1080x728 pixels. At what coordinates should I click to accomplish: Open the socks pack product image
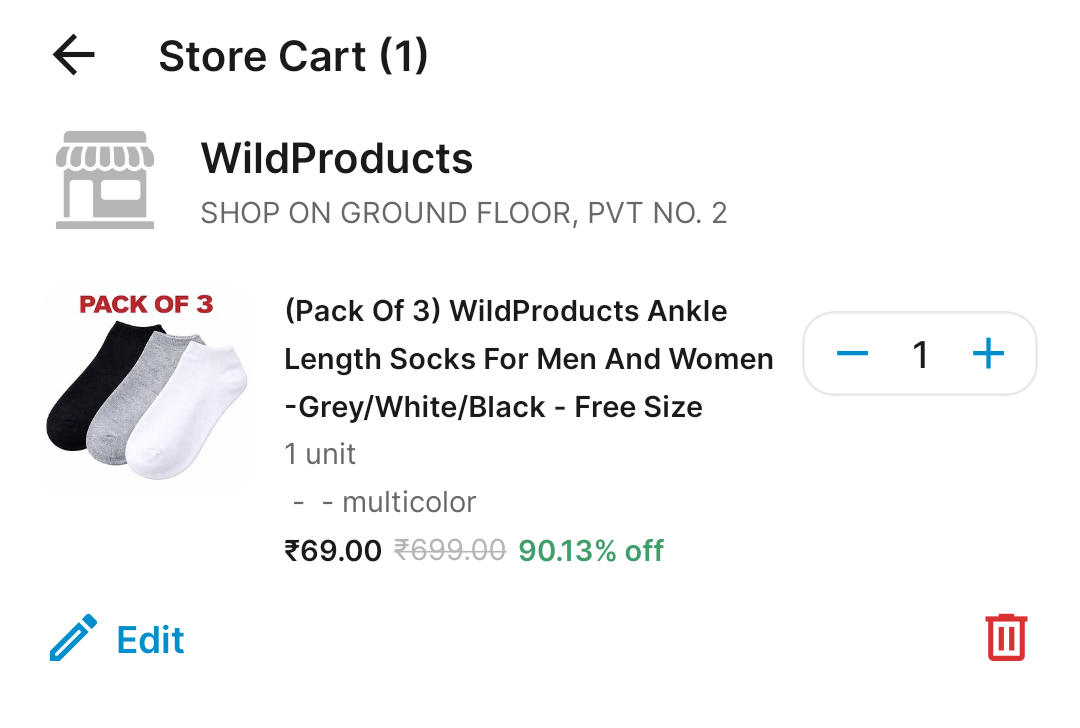(145, 388)
